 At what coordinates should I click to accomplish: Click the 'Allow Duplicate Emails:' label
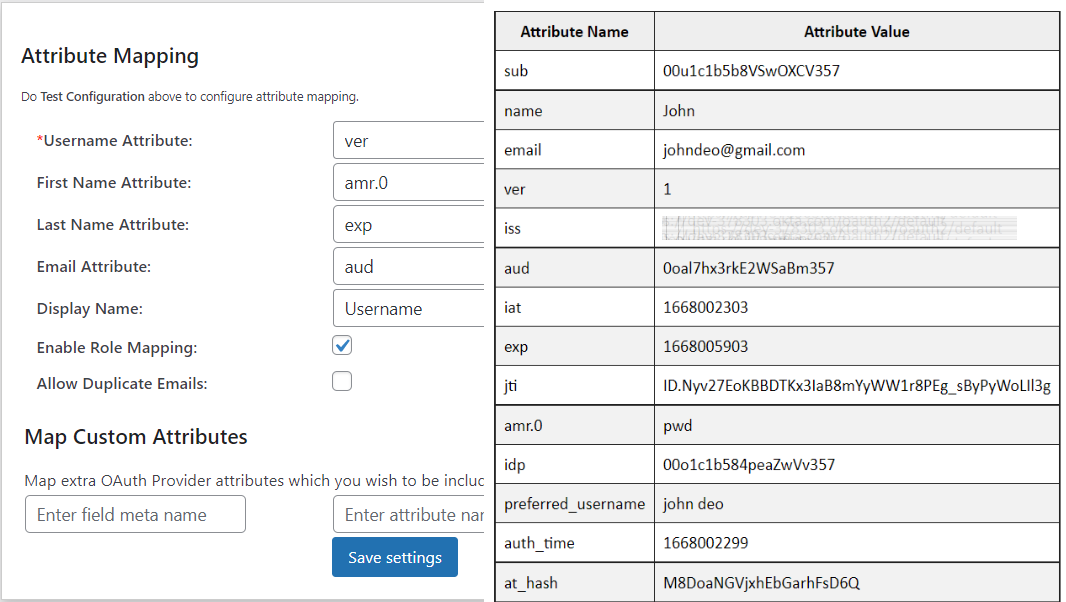122,384
